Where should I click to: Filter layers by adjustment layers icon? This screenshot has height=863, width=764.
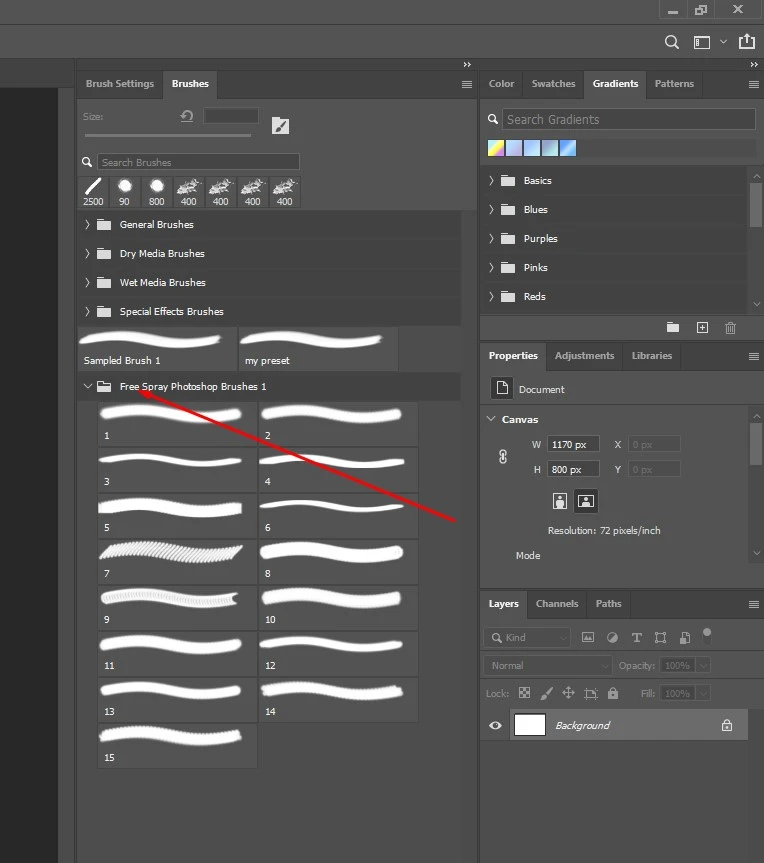(x=612, y=637)
